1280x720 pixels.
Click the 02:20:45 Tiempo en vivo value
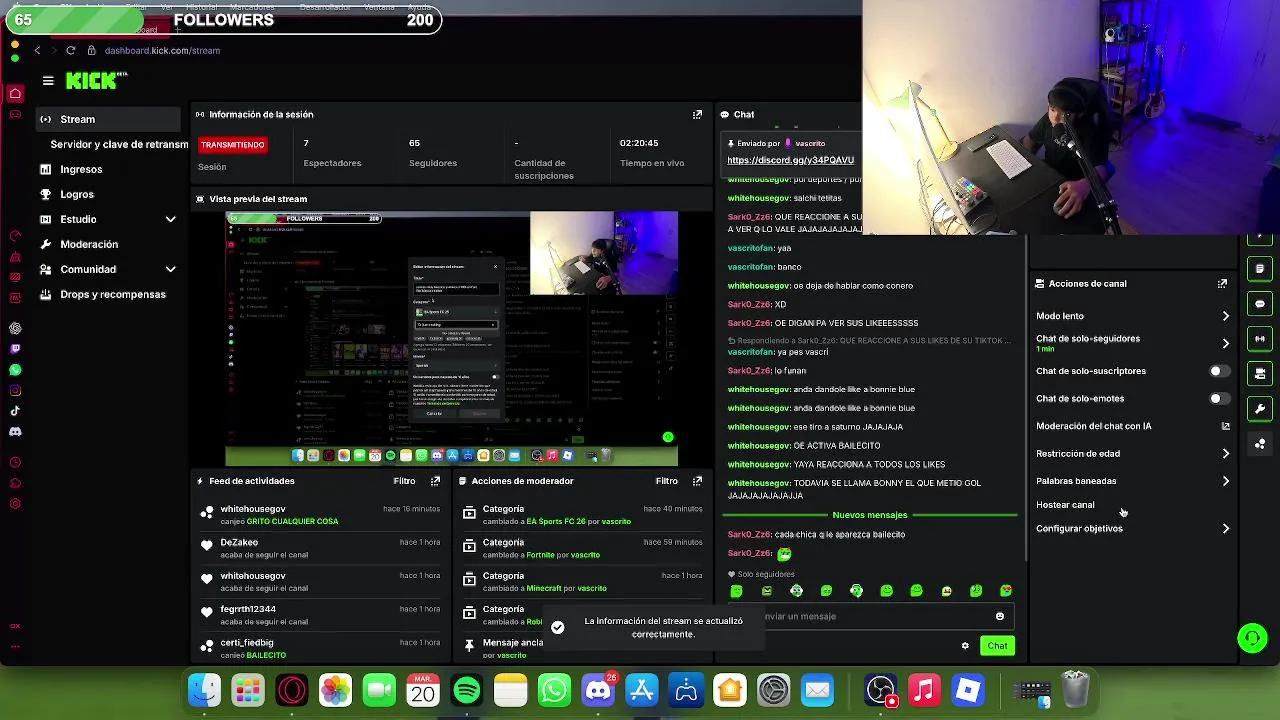pos(639,143)
